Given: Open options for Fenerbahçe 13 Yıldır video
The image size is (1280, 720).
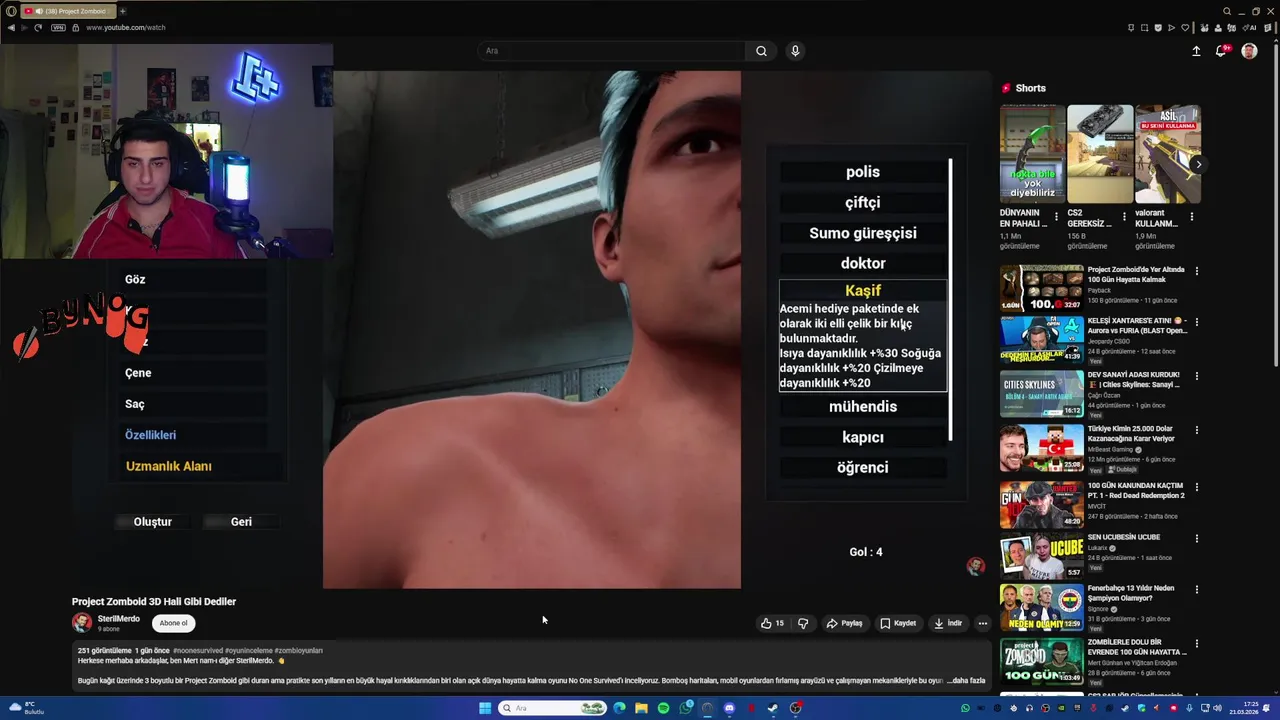Looking at the screenshot, I should [1196, 590].
